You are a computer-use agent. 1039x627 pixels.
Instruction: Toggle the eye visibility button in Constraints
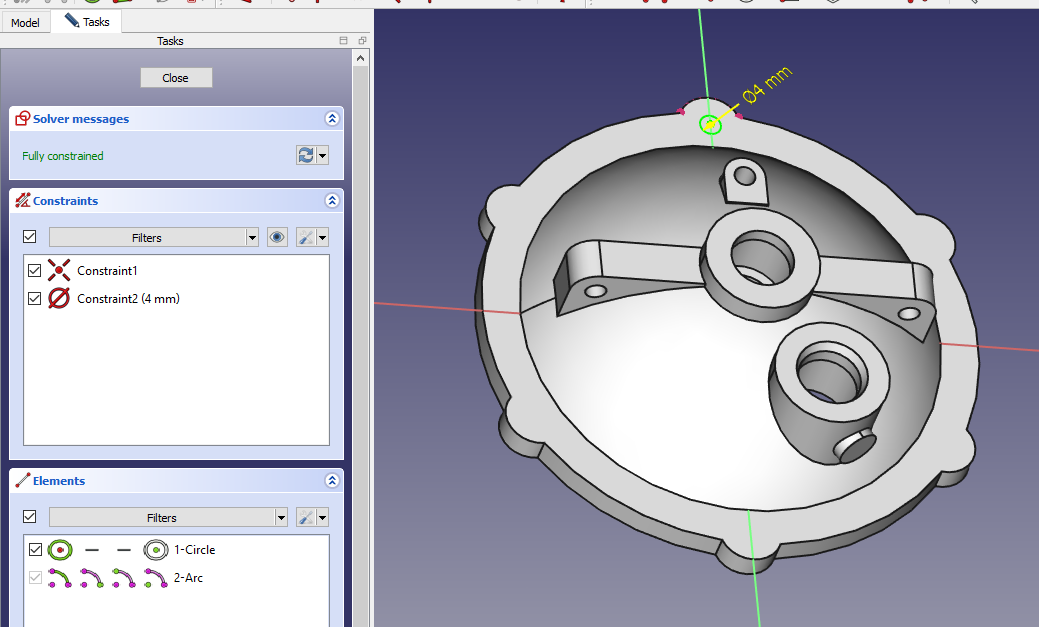tap(278, 237)
